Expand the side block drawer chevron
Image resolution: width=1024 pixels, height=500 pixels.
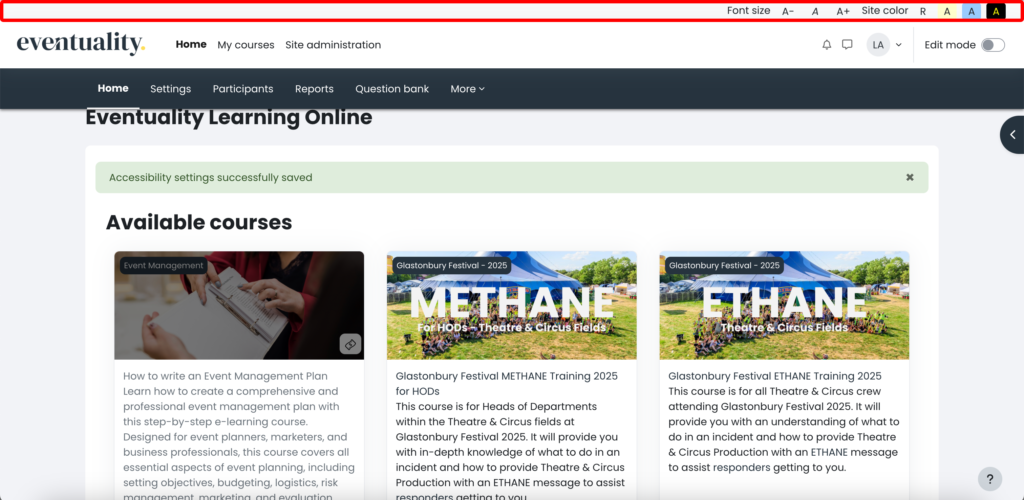[x=1012, y=134]
